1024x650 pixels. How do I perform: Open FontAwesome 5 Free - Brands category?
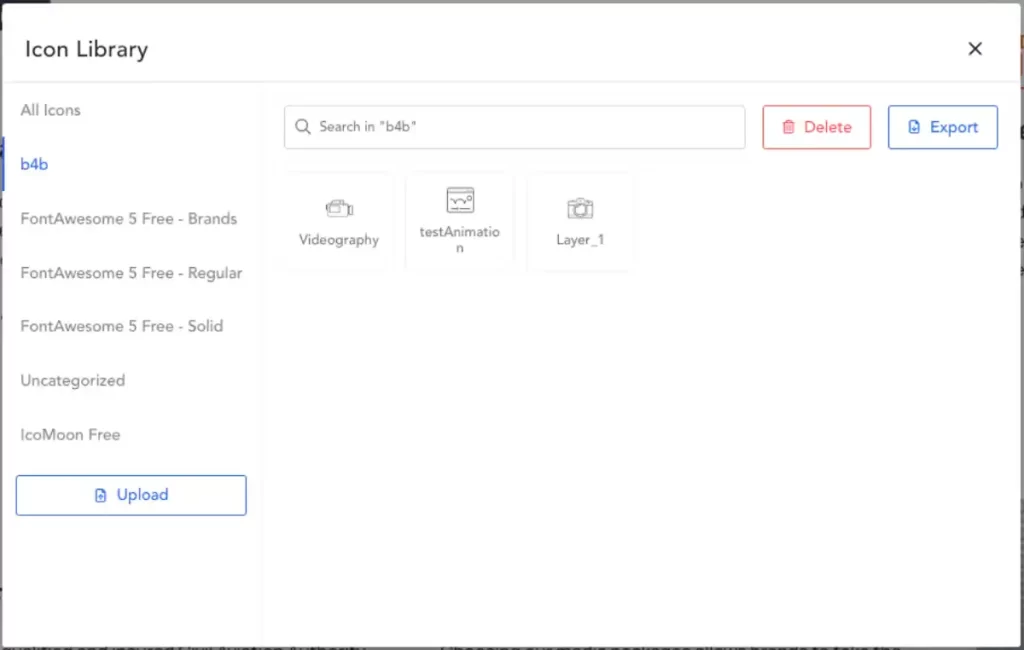pyautogui.click(x=129, y=218)
